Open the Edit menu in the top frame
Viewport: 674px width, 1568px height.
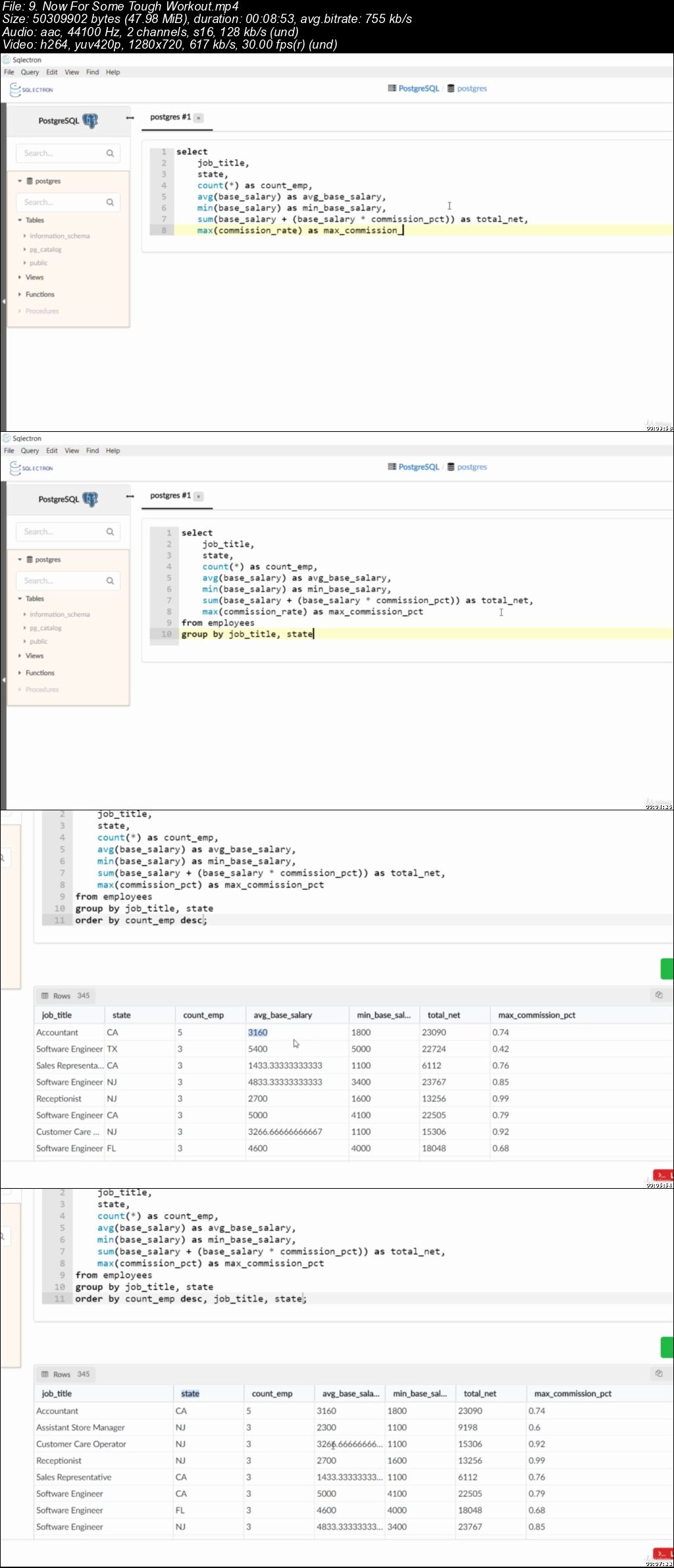52,72
